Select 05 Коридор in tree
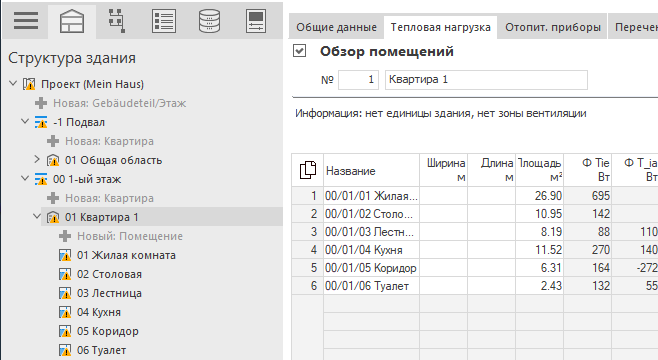Screen dimensions: 658x360 [107, 331]
